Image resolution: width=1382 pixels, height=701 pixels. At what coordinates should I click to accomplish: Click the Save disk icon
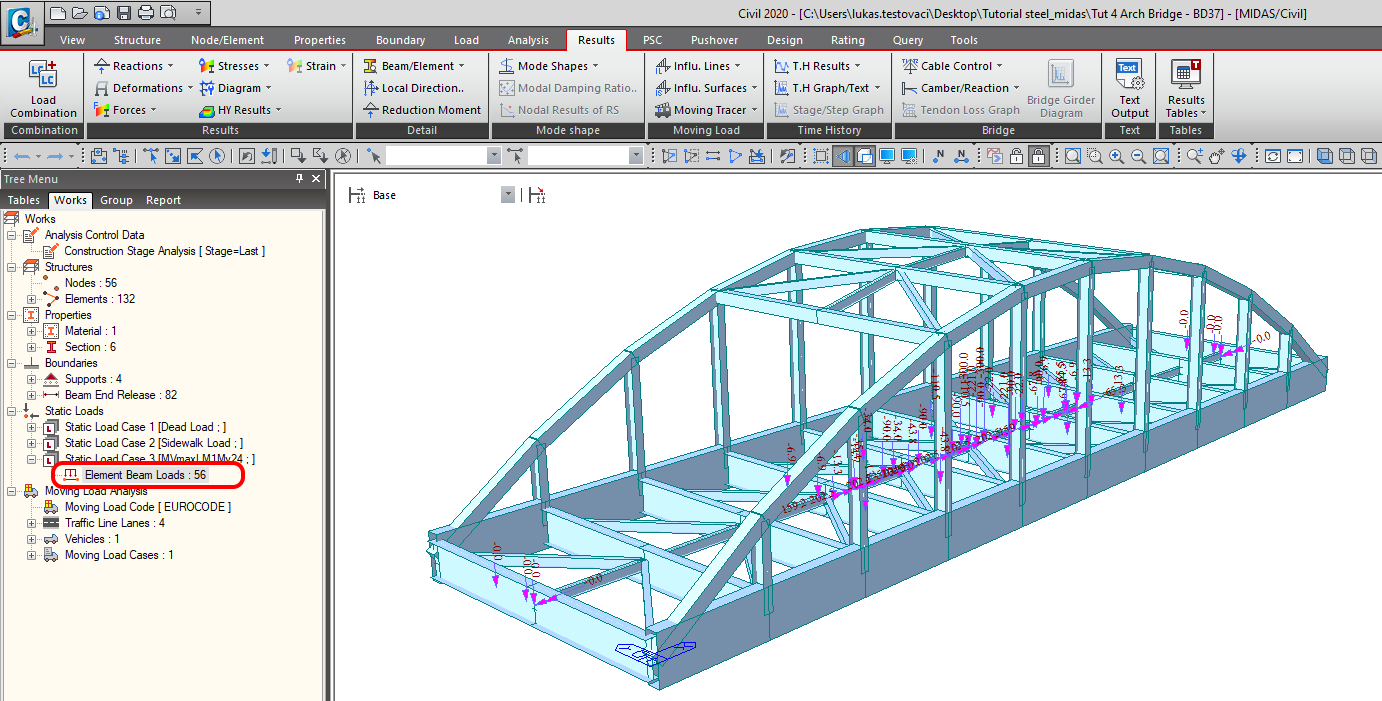pyautogui.click(x=124, y=13)
